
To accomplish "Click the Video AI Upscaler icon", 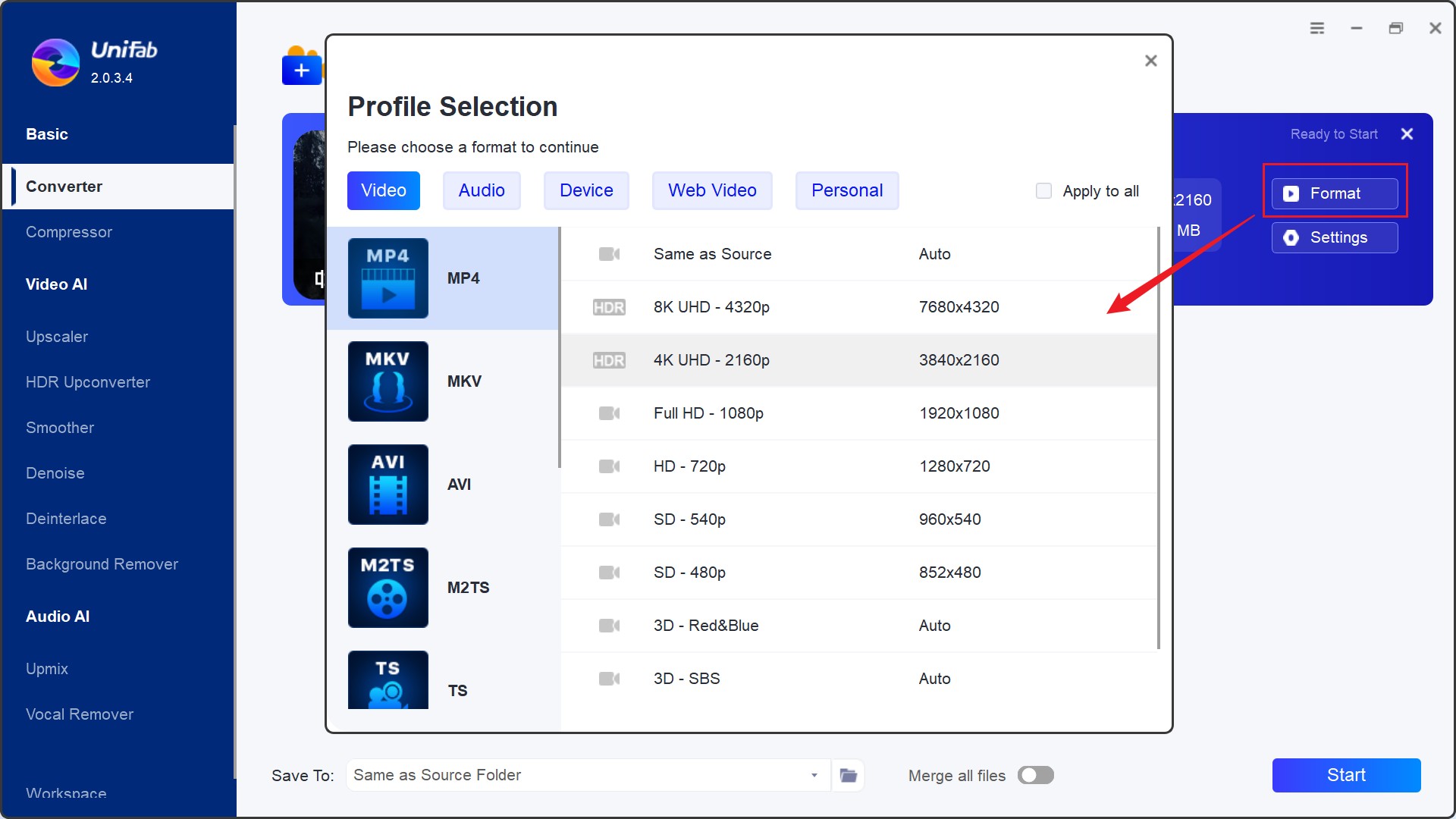I will pos(56,335).
